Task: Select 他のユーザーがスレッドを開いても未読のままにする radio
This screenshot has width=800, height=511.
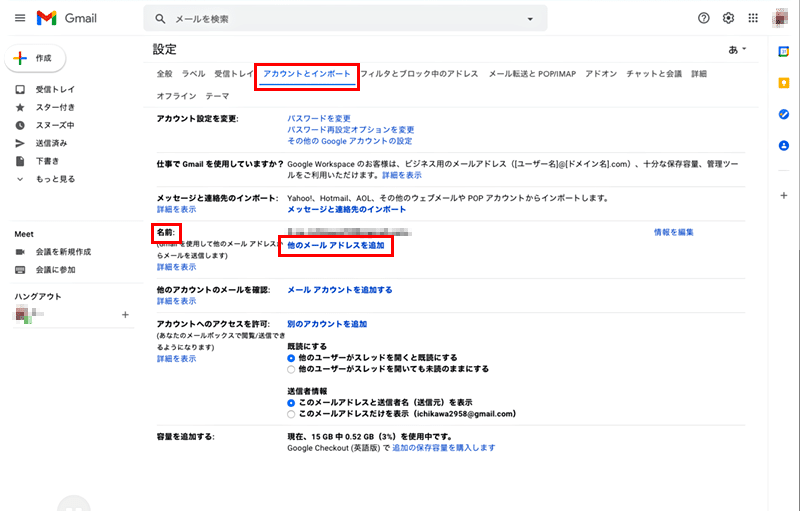Action: click(x=291, y=369)
